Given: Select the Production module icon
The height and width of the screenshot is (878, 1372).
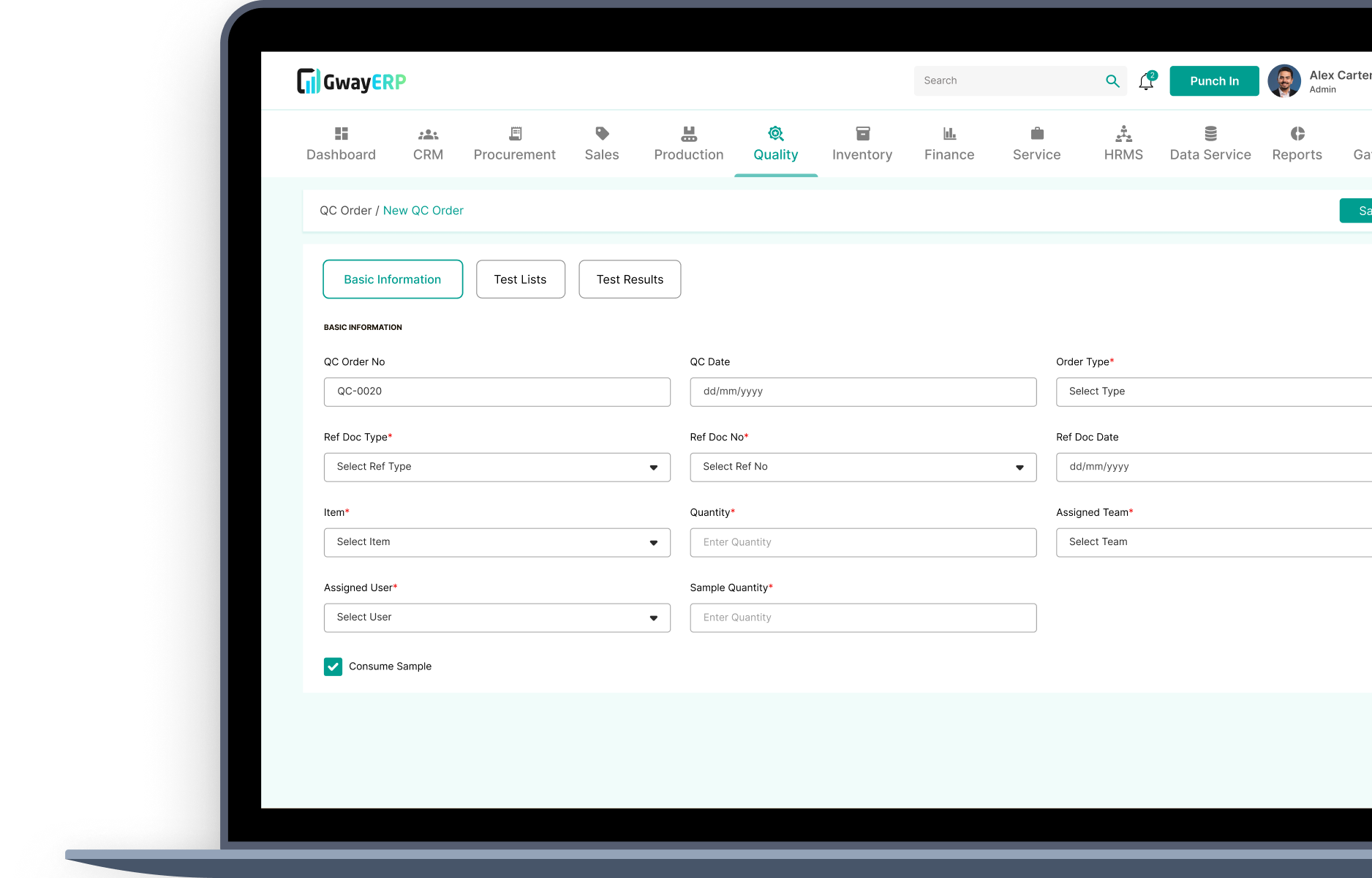Looking at the screenshot, I should (x=688, y=134).
